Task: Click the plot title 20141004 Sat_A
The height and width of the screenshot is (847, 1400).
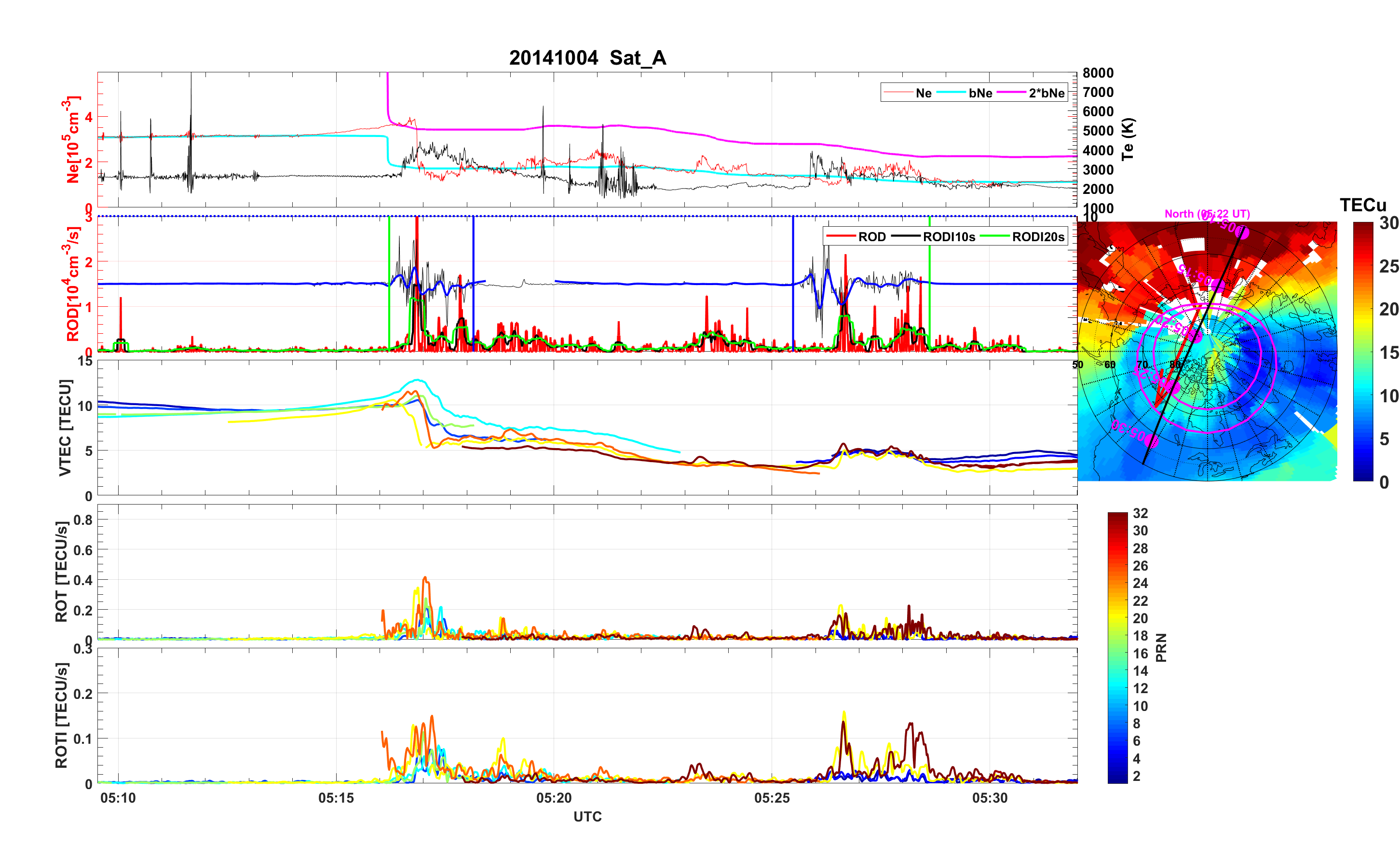Action: 587,58
